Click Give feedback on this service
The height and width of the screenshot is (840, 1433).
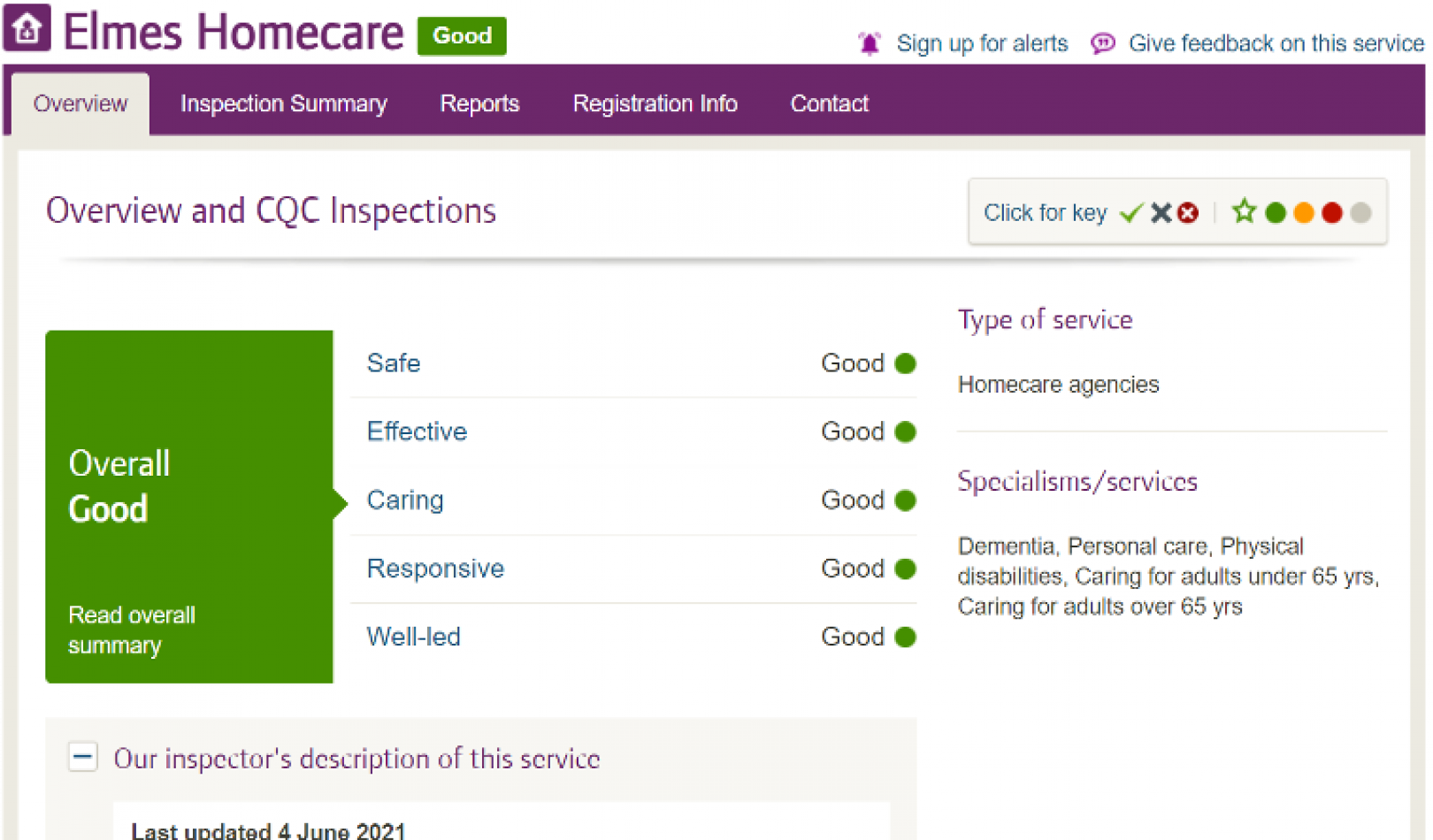click(1276, 43)
